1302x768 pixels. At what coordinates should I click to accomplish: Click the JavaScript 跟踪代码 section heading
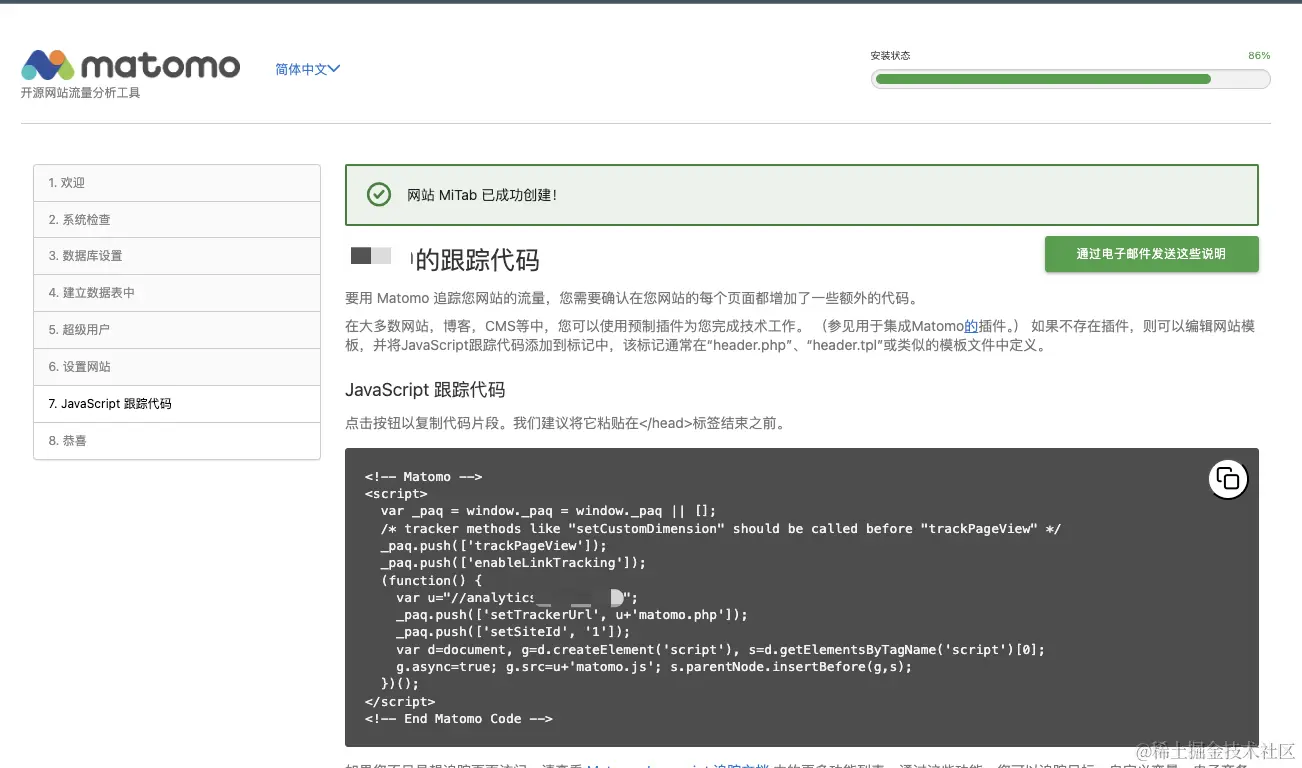[x=425, y=390]
